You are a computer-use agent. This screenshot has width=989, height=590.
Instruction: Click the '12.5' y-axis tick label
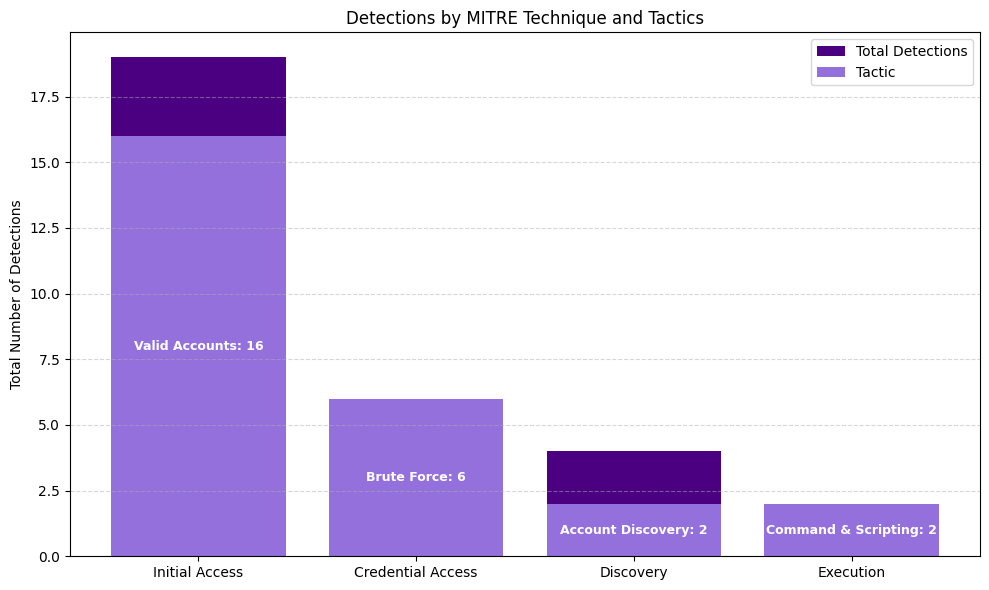[x=46, y=228]
